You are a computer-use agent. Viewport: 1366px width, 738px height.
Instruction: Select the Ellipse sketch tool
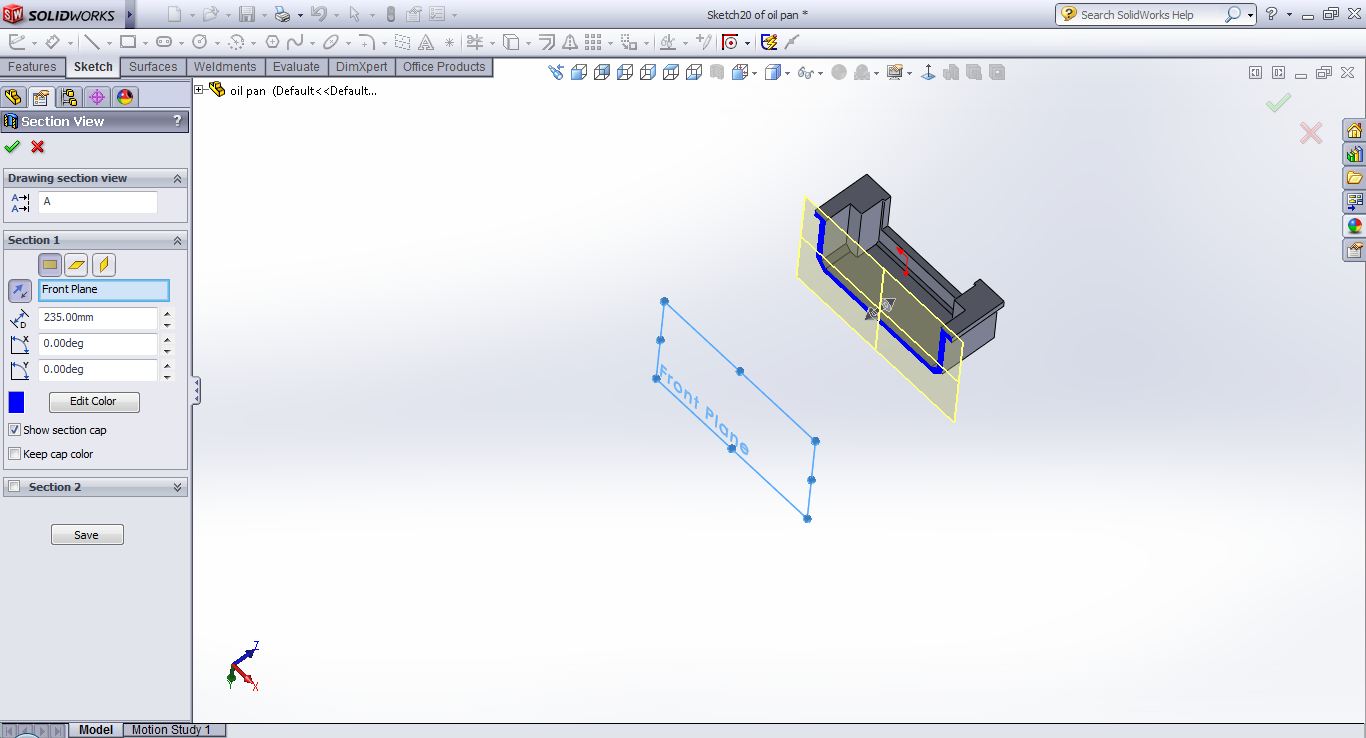[x=330, y=42]
